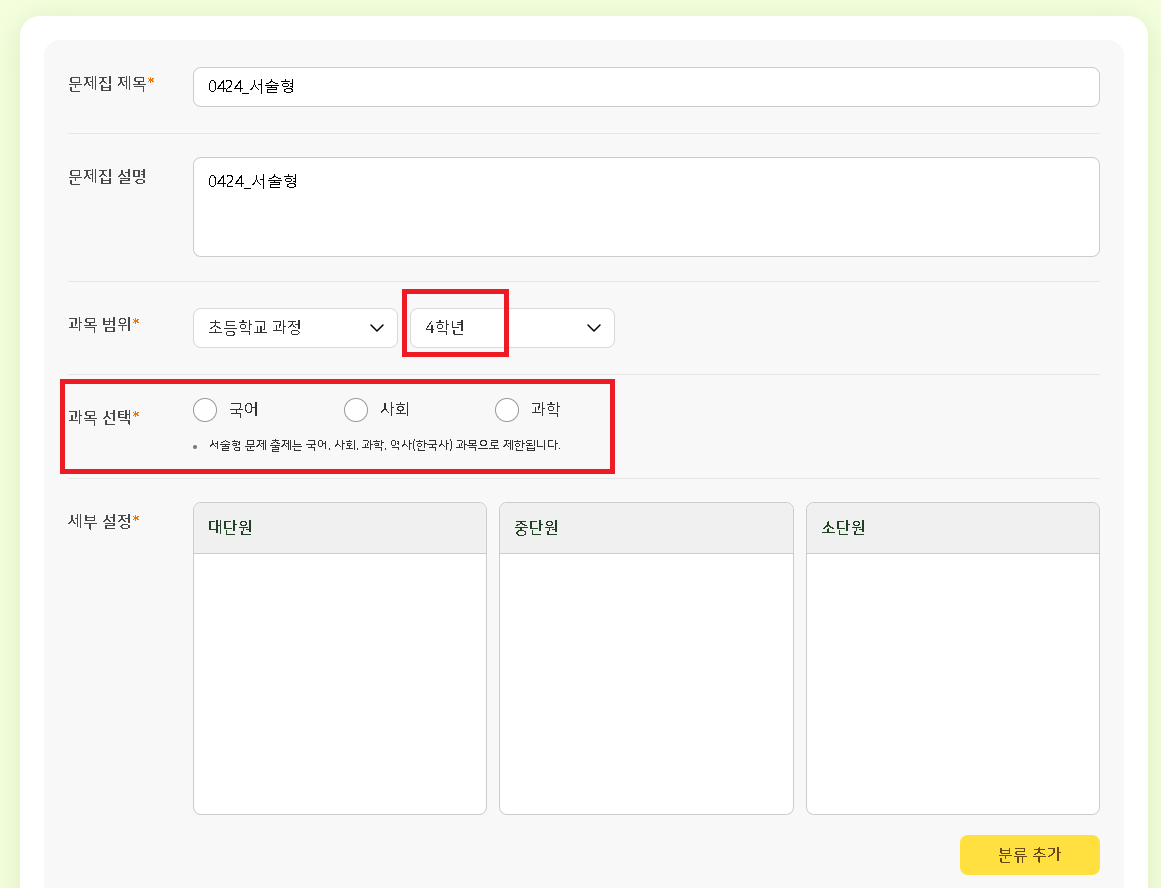The width and height of the screenshot is (1161, 888).
Task: Click the chevron arrow in 4학년 dropdown
Action: (x=593, y=328)
